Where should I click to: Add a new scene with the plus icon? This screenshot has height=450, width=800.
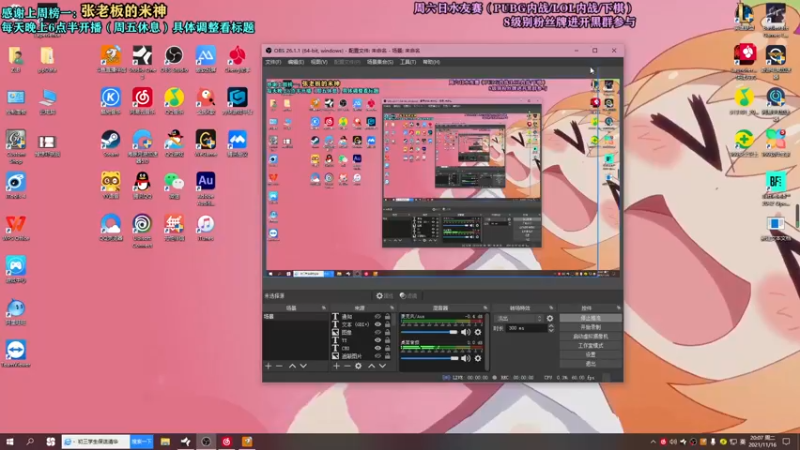tap(268, 366)
